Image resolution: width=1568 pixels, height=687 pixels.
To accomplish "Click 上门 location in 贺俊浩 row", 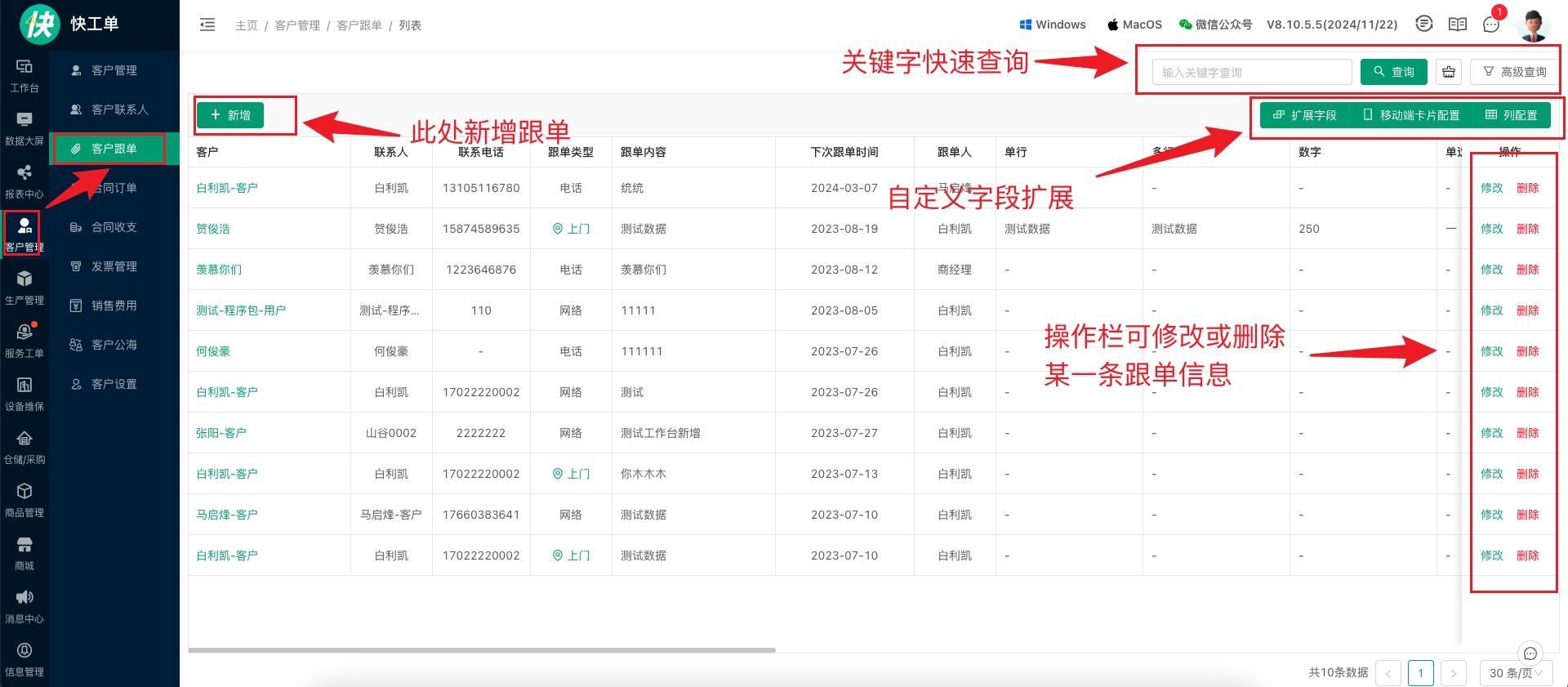I will (x=571, y=229).
